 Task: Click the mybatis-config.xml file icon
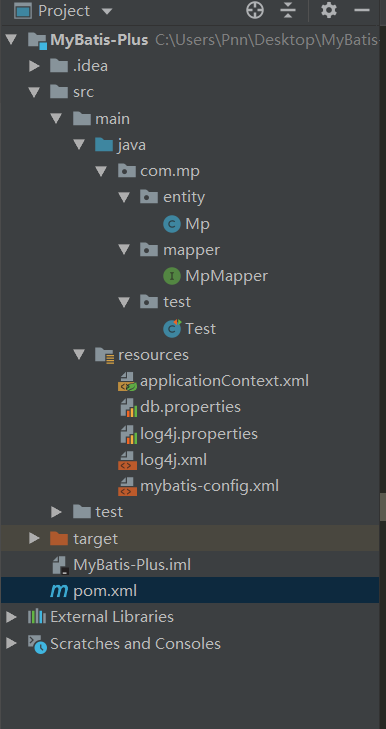(127, 486)
